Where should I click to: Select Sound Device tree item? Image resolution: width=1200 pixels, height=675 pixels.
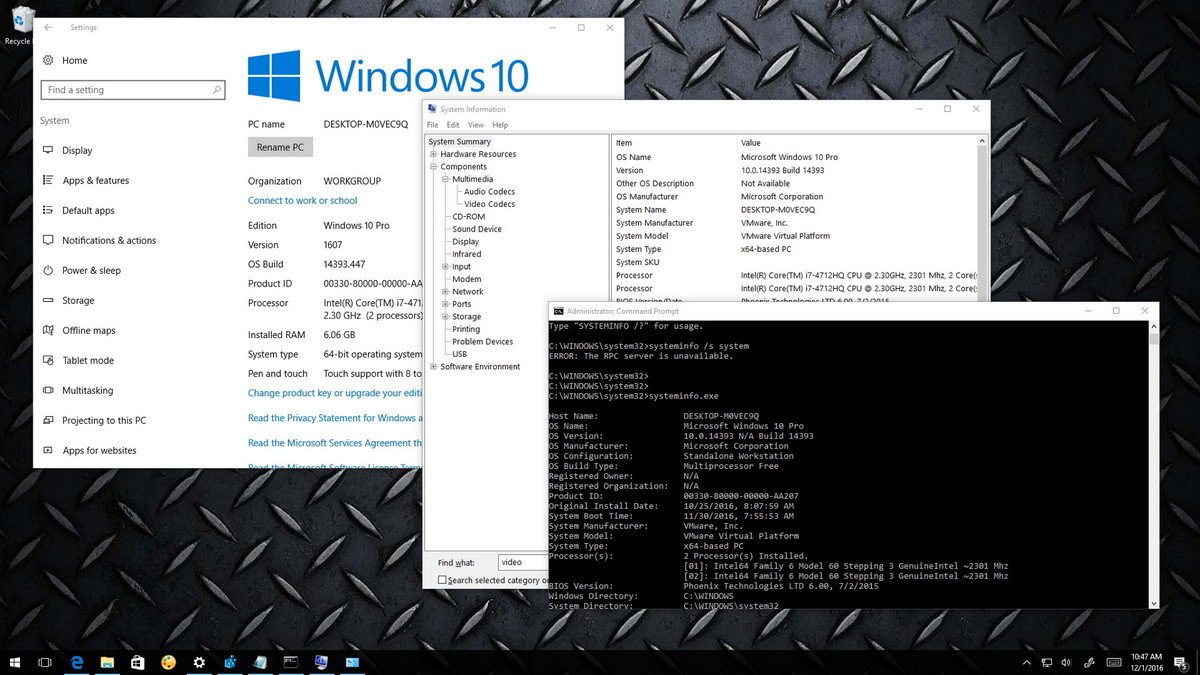[x=477, y=229]
